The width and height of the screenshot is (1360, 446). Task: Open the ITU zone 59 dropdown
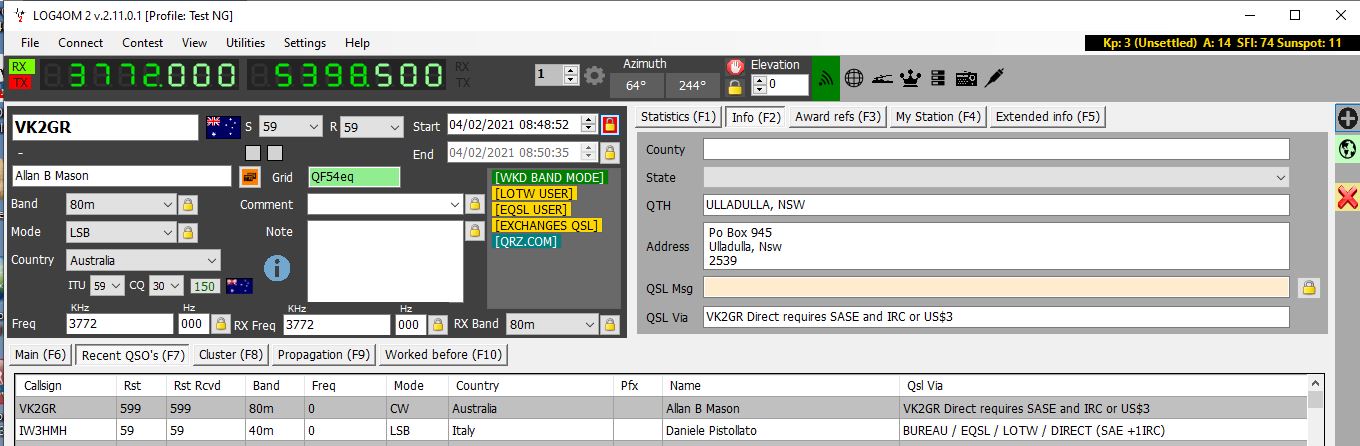(107, 286)
